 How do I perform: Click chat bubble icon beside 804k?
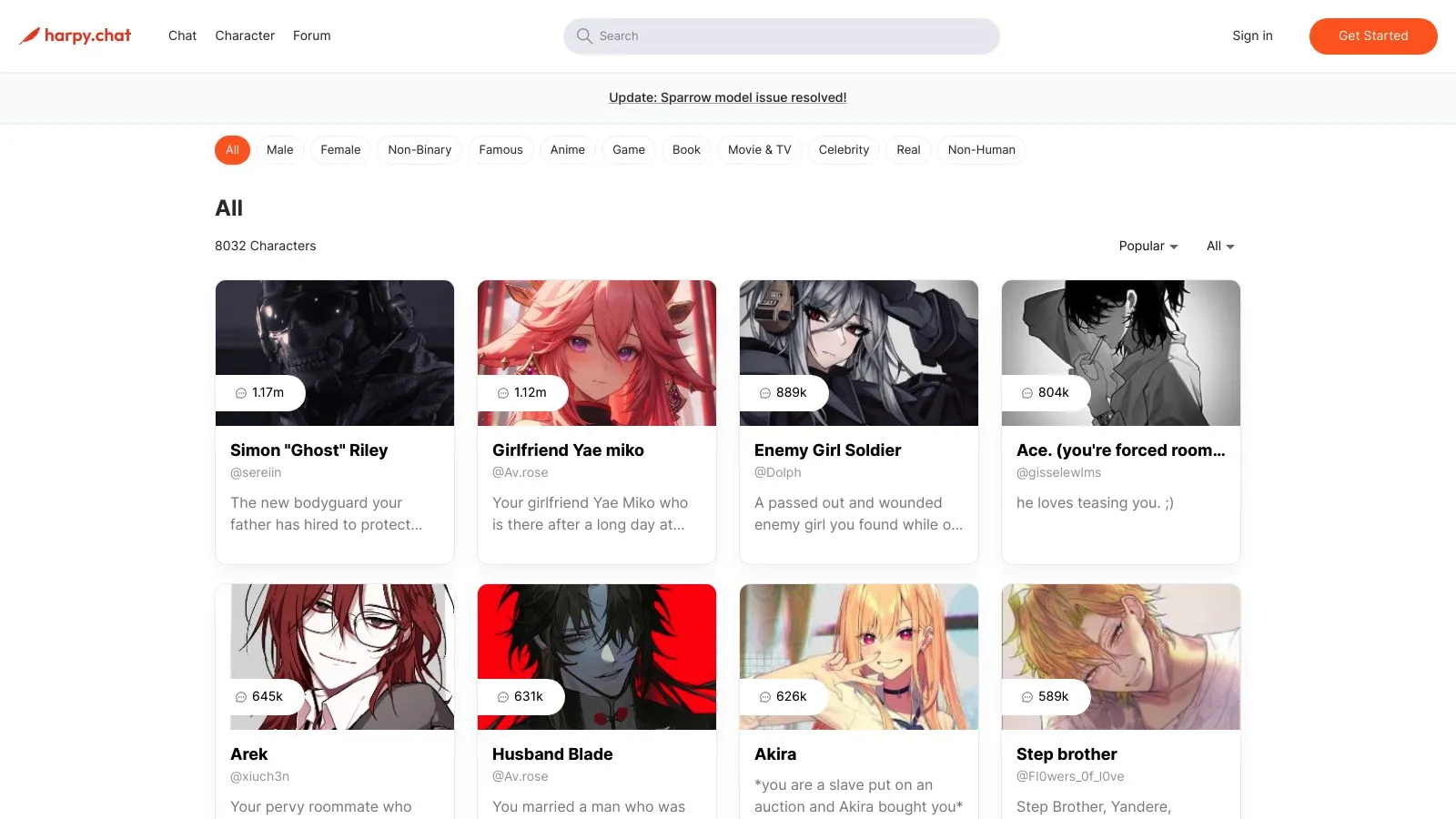pyautogui.click(x=1027, y=393)
